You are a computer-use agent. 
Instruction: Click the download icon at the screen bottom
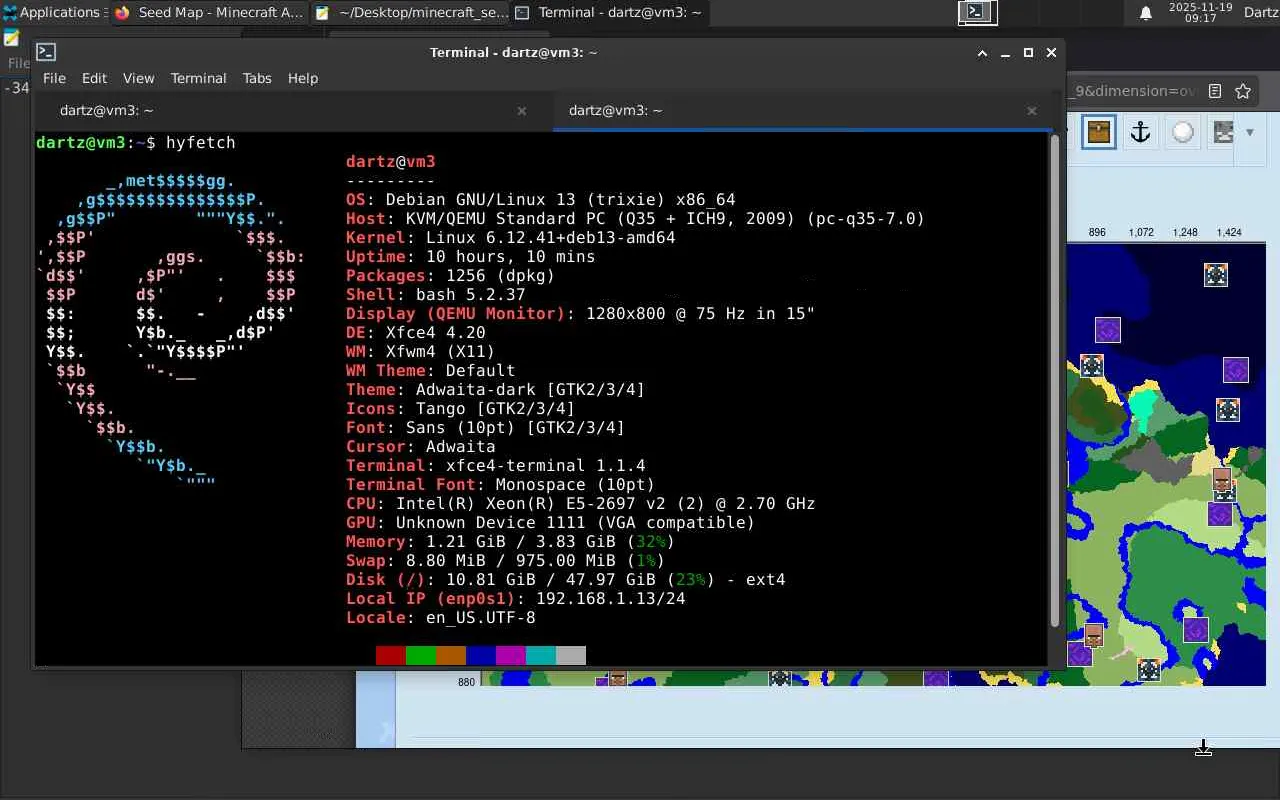[1203, 748]
